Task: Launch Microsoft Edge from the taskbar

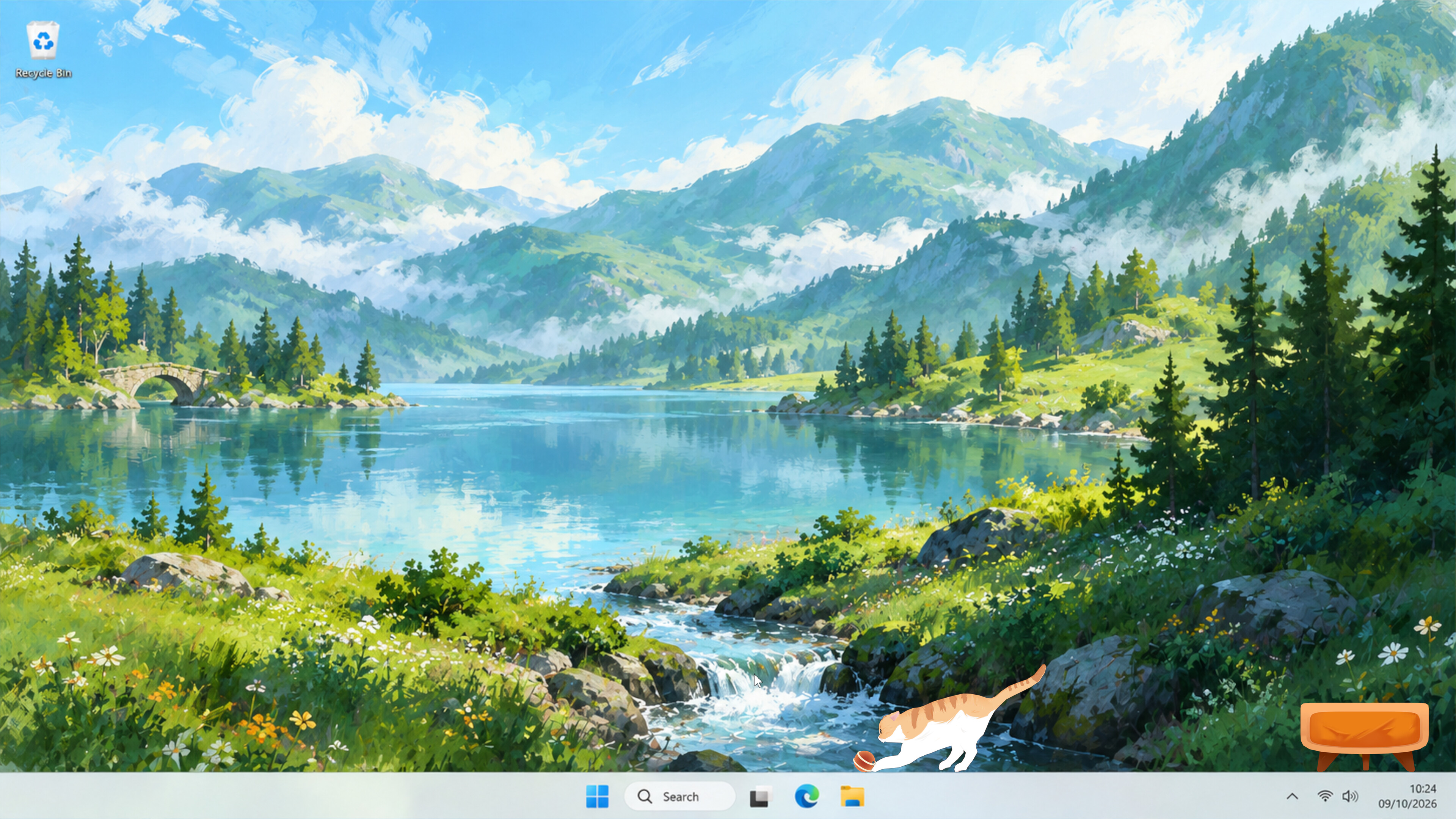Action: click(x=806, y=796)
